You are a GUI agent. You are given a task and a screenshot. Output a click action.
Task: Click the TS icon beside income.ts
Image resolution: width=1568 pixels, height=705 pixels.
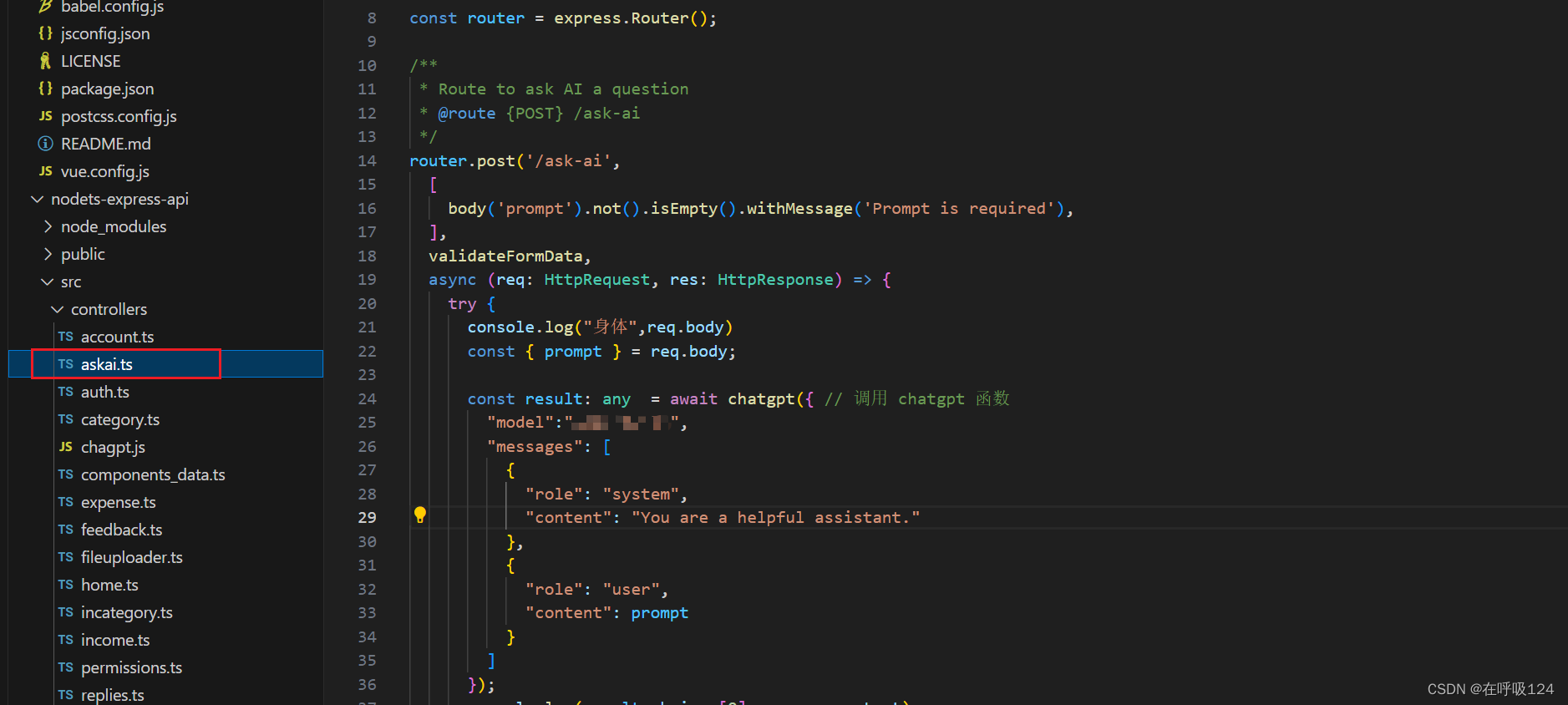point(66,640)
